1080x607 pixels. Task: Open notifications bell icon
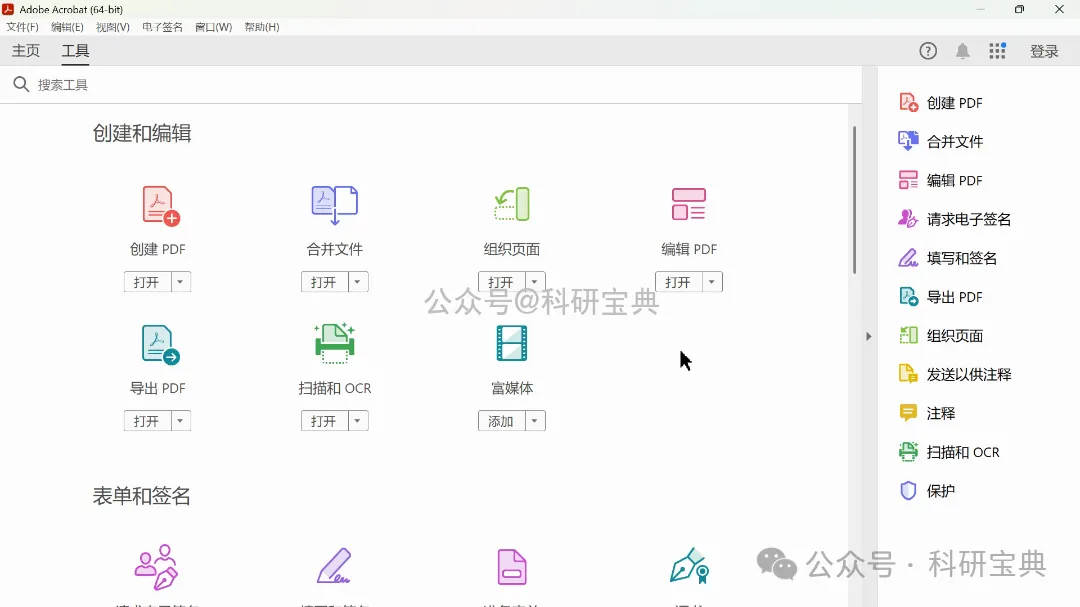(963, 51)
